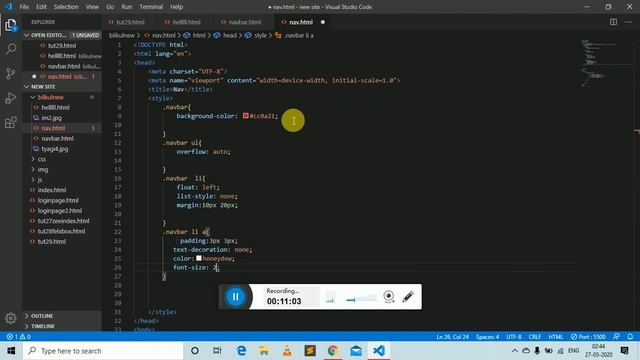Click the .navbar li a breadcrumb
This screenshot has height=360, width=640.
pyautogui.click(x=299, y=36)
